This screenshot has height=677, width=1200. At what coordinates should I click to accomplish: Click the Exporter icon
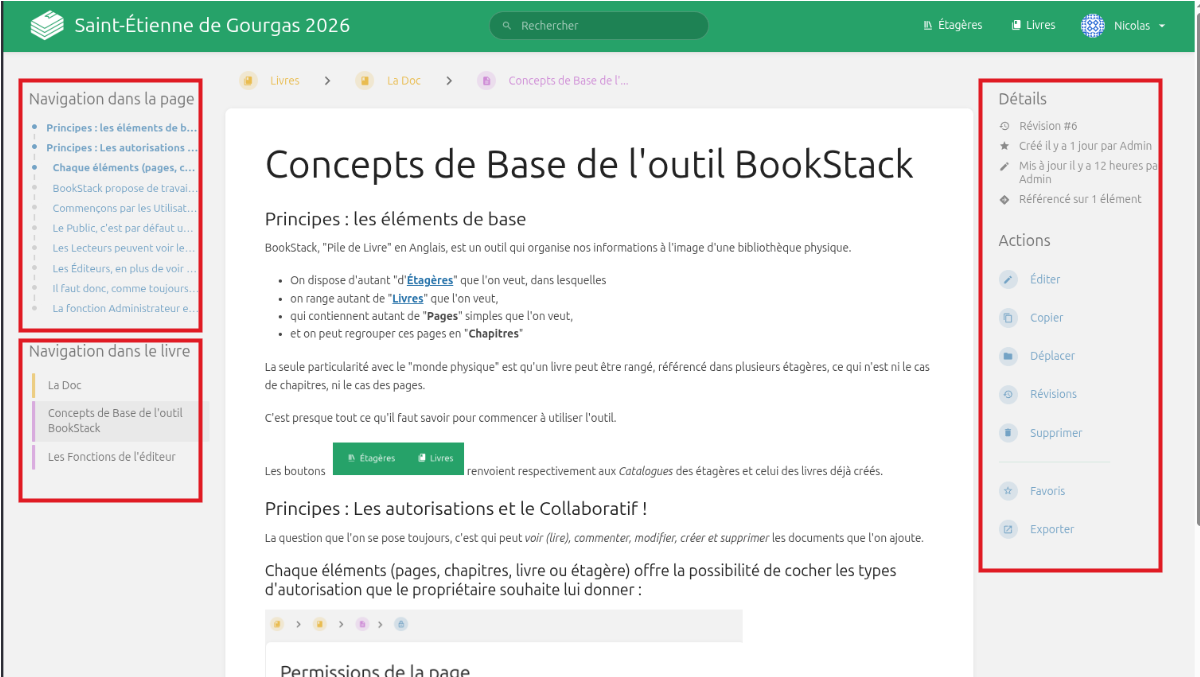1008,530
